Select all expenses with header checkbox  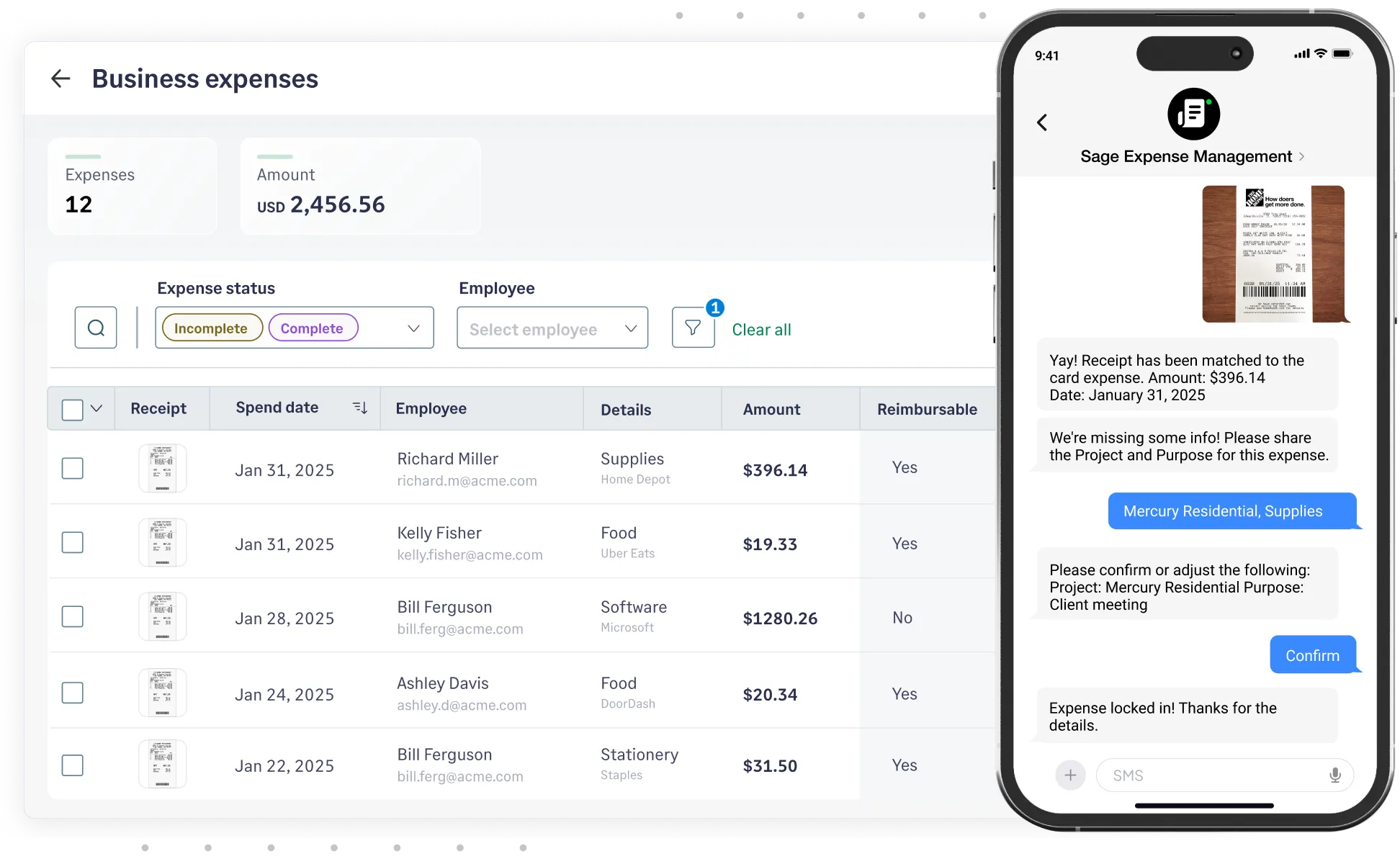tap(72, 408)
